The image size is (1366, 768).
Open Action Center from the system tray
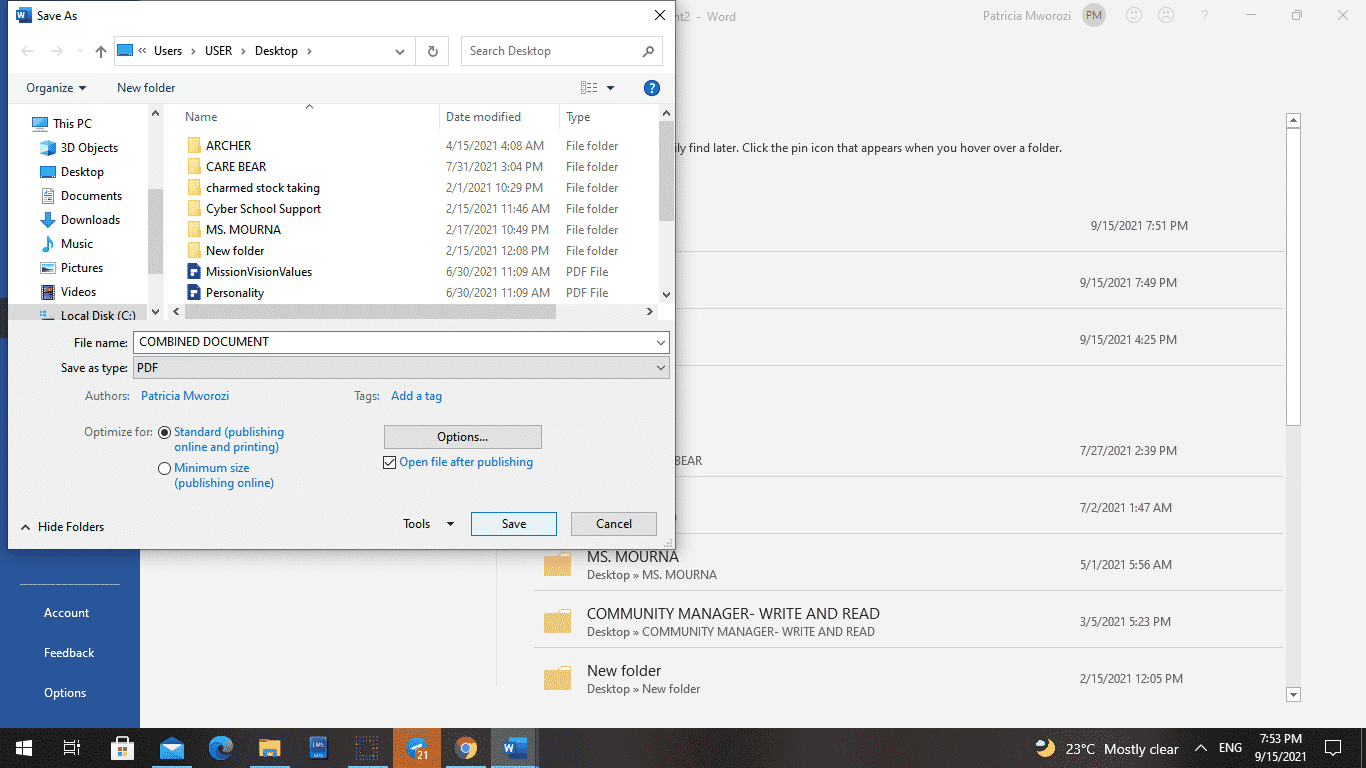[1332, 748]
